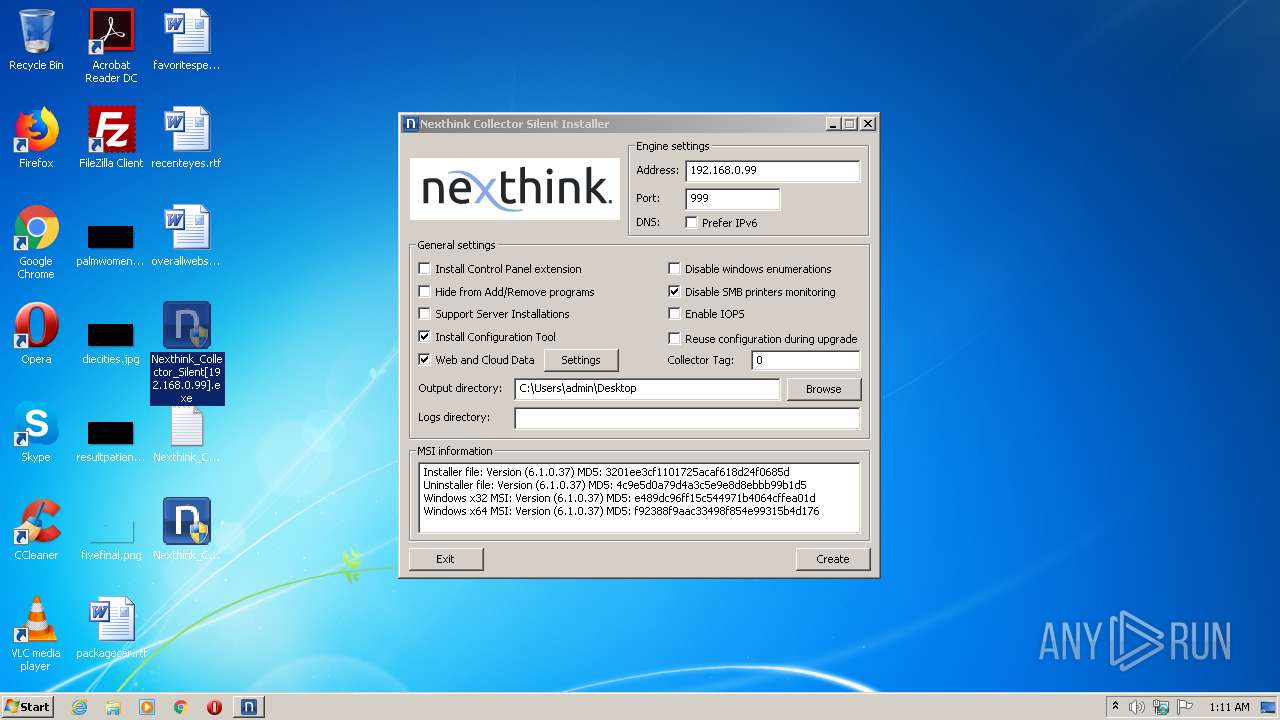Show hidden system tray icons
The height and width of the screenshot is (720, 1280).
[x=1115, y=707]
